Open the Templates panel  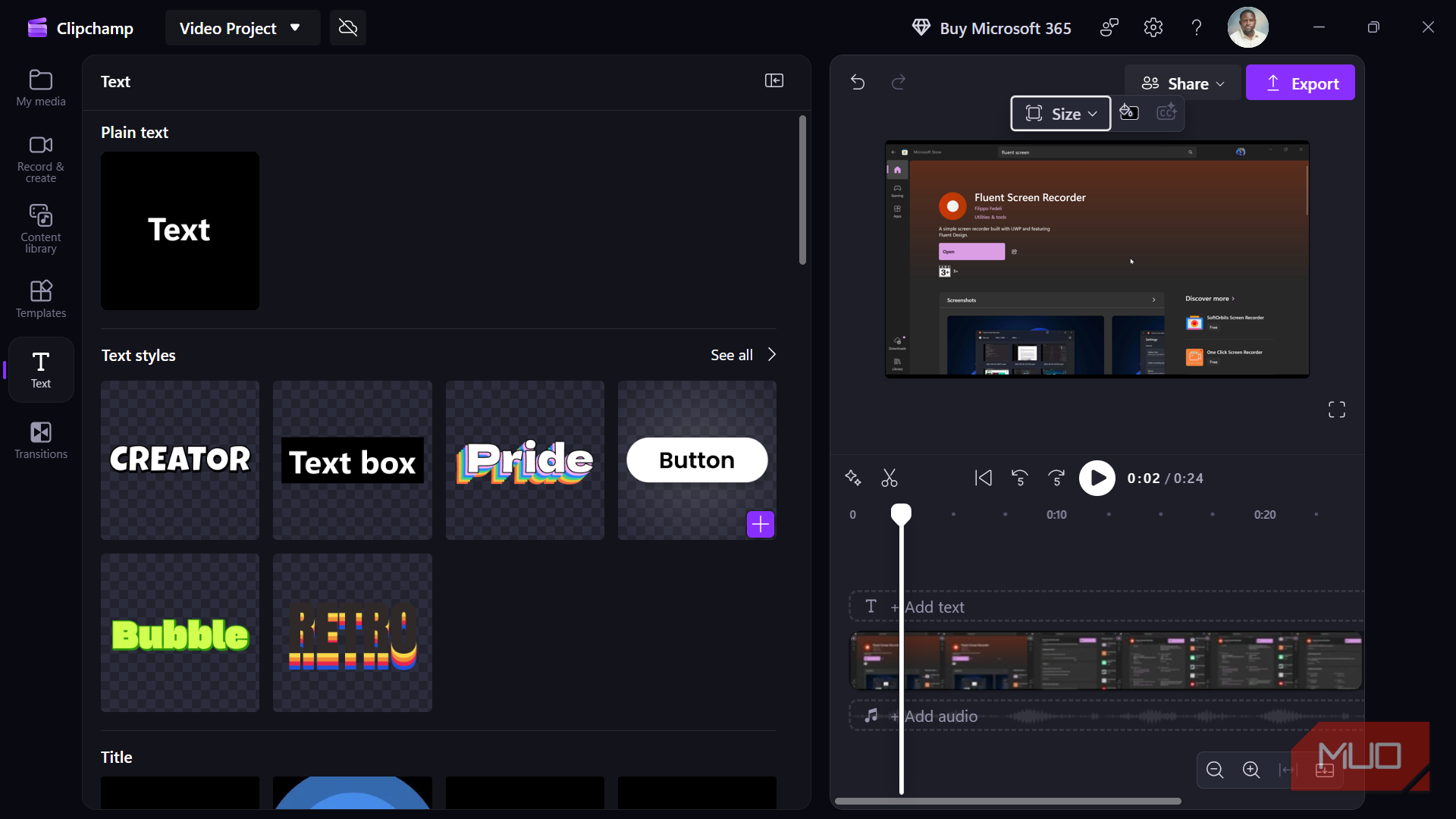pyautogui.click(x=41, y=299)
